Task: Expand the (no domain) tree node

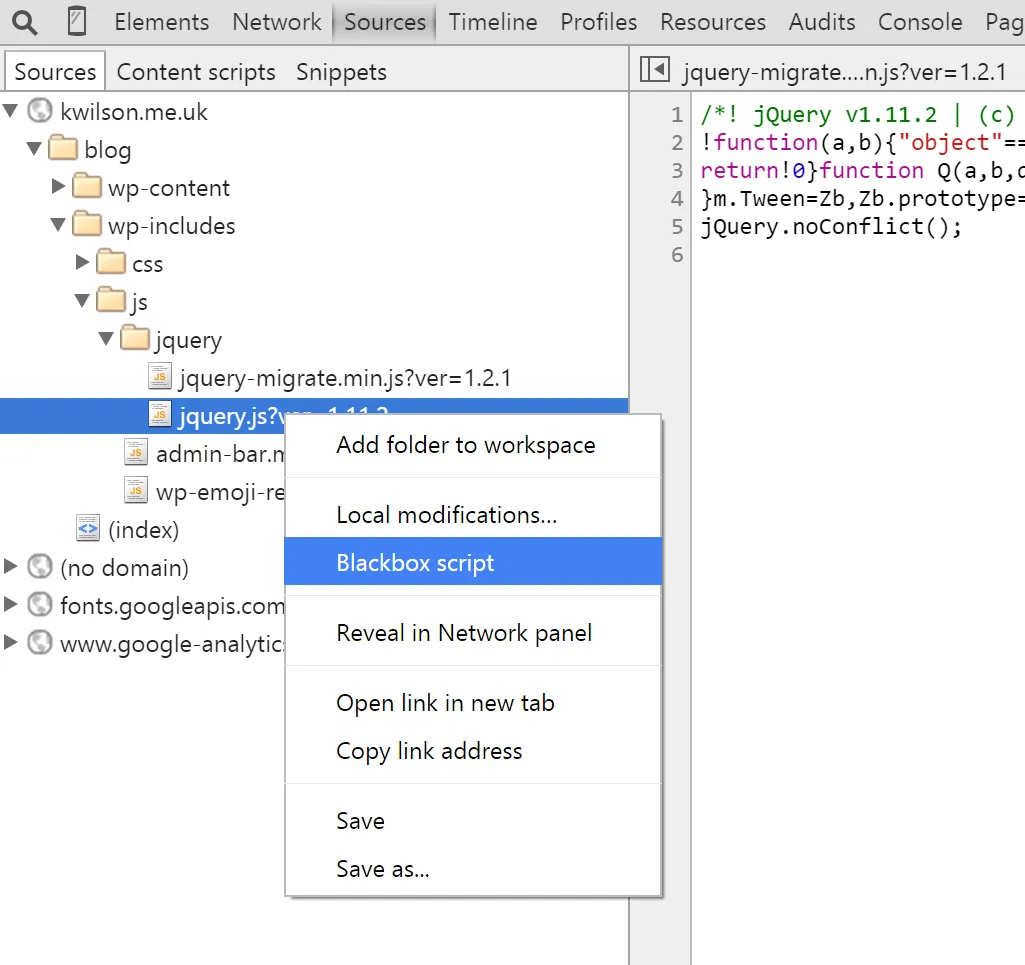Action: coord(11,567)
